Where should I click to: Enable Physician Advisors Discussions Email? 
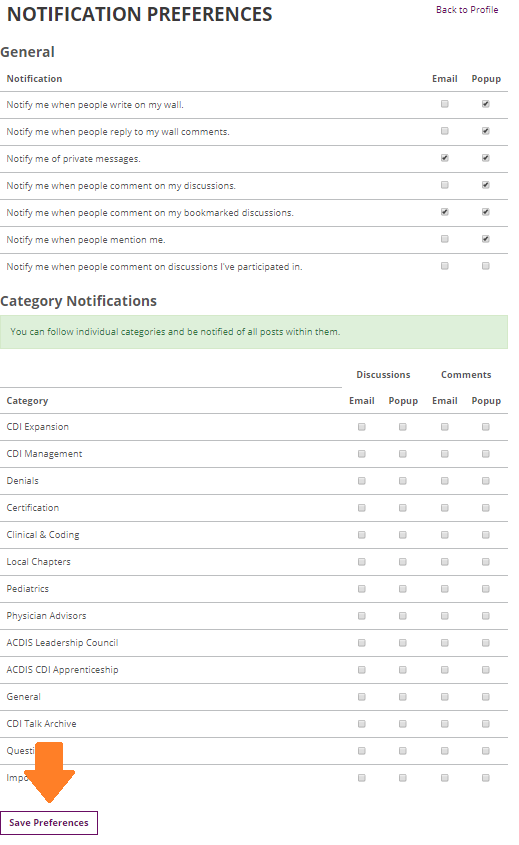pyautogui.click(x=362, y=615)
